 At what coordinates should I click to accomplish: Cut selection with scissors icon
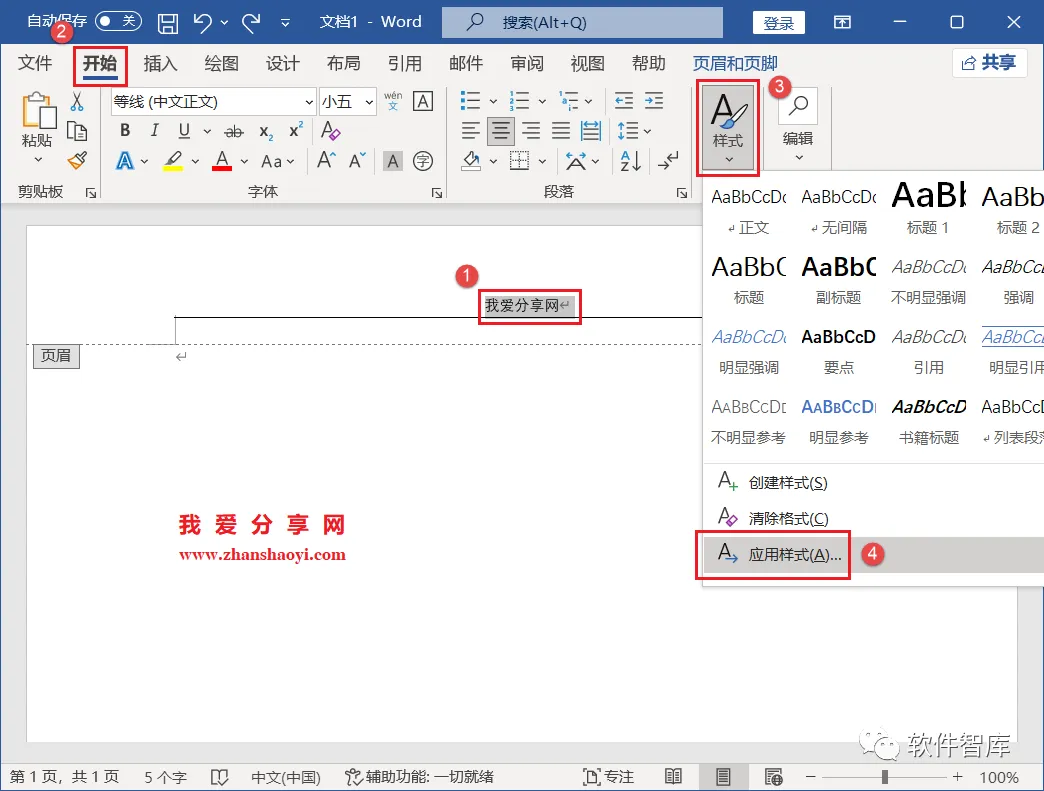(x=77, y=102)
